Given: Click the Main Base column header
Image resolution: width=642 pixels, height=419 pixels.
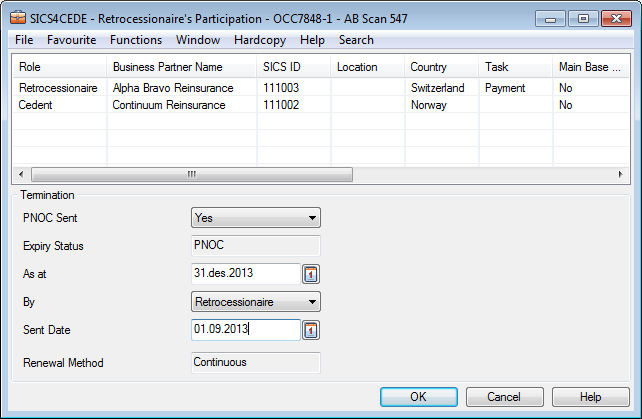Looking at the screenshot, I should 591,67.
